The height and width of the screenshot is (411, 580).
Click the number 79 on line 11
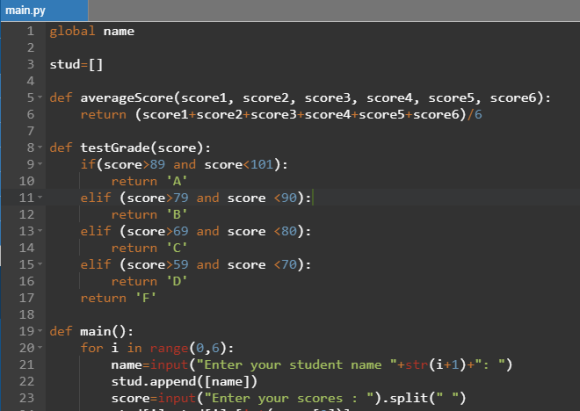181,198
